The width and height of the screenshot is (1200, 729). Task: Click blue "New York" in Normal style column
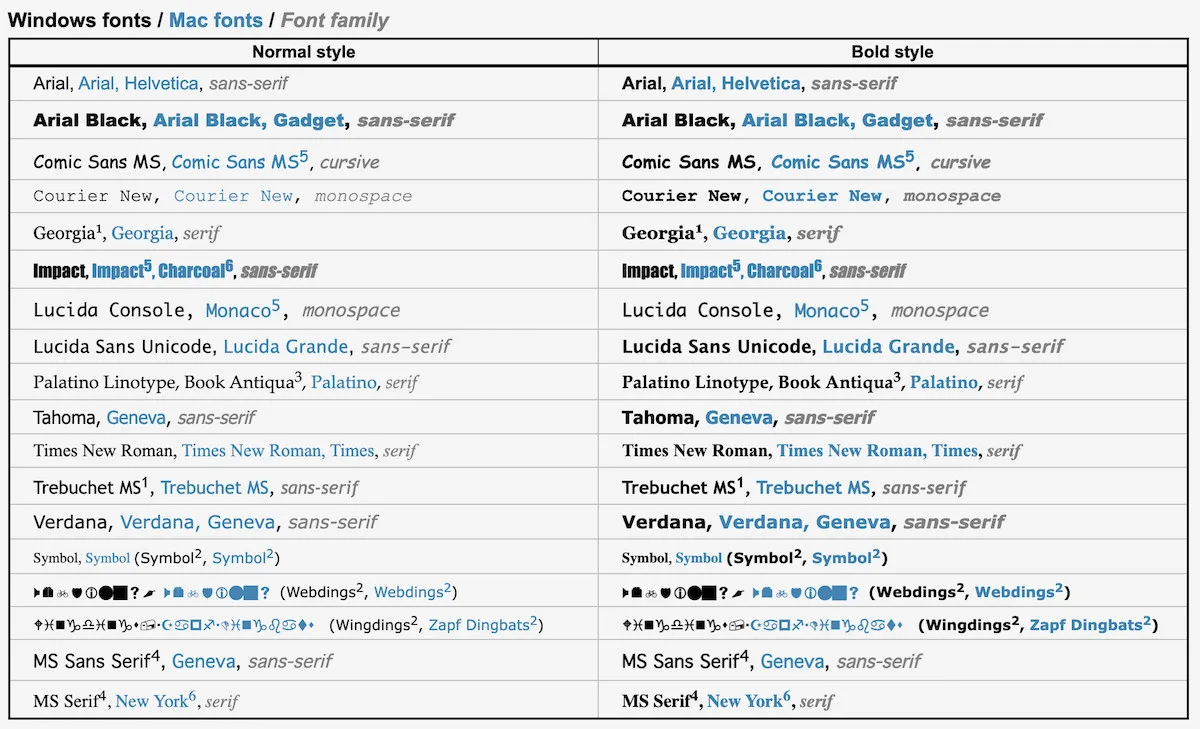152,701
